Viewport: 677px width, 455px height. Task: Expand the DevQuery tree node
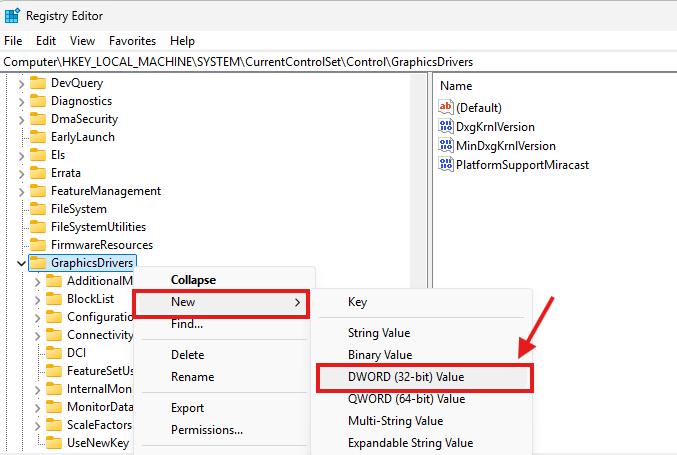pyautogui.click(x=21, y=83)
